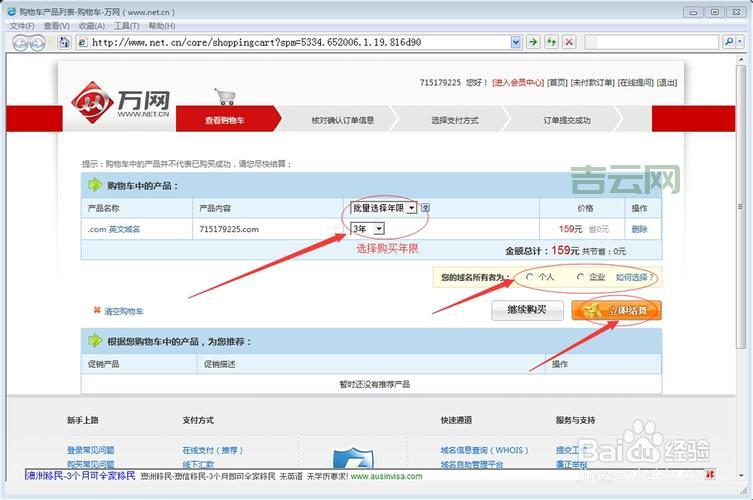Click browser back arrow button
The image size is (753, 500).
(x=19, y=43)
